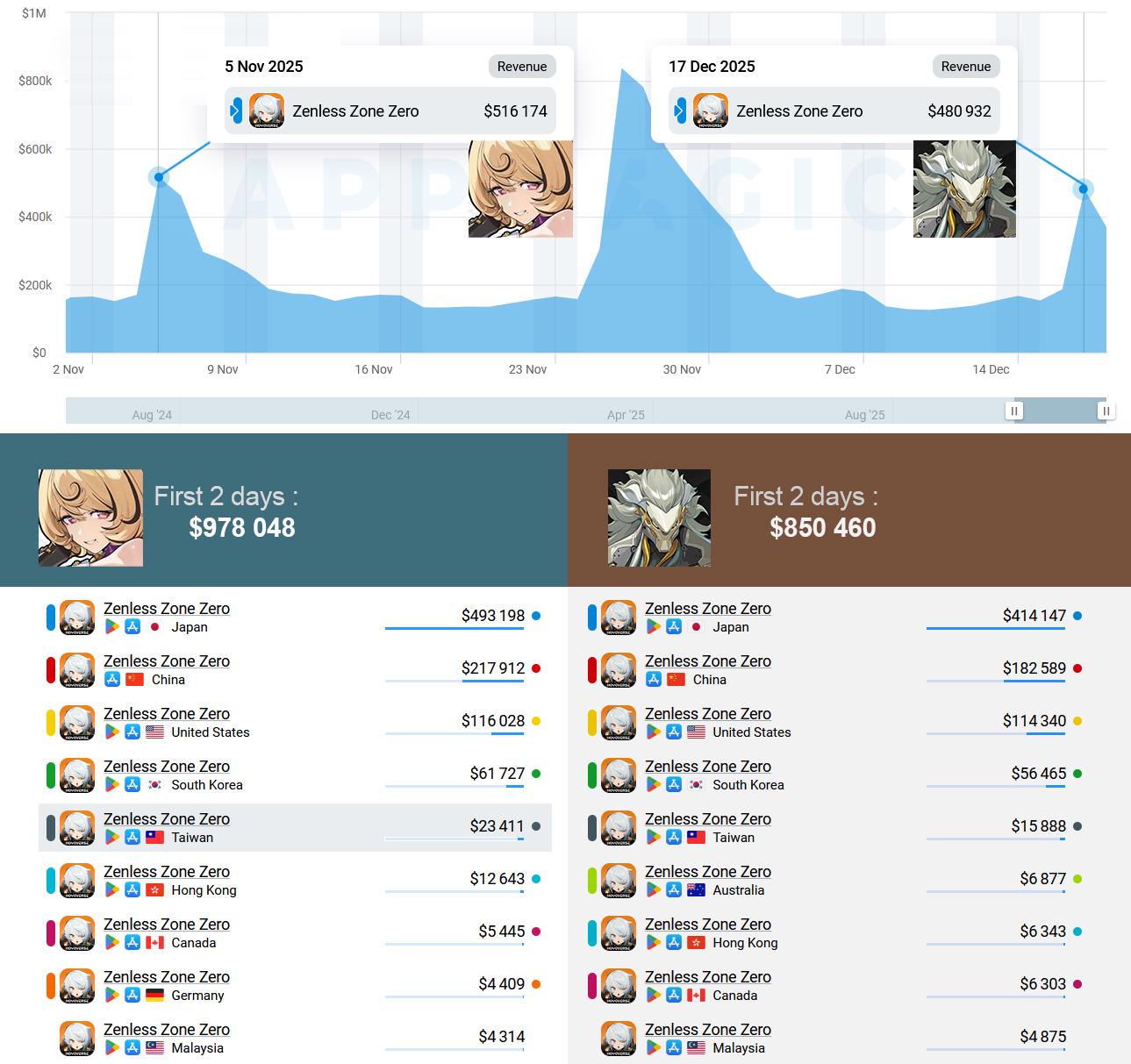Click the 30 Nov label on the chart axis
This screenshot has height=1064, width=1131.
point(682,369)
